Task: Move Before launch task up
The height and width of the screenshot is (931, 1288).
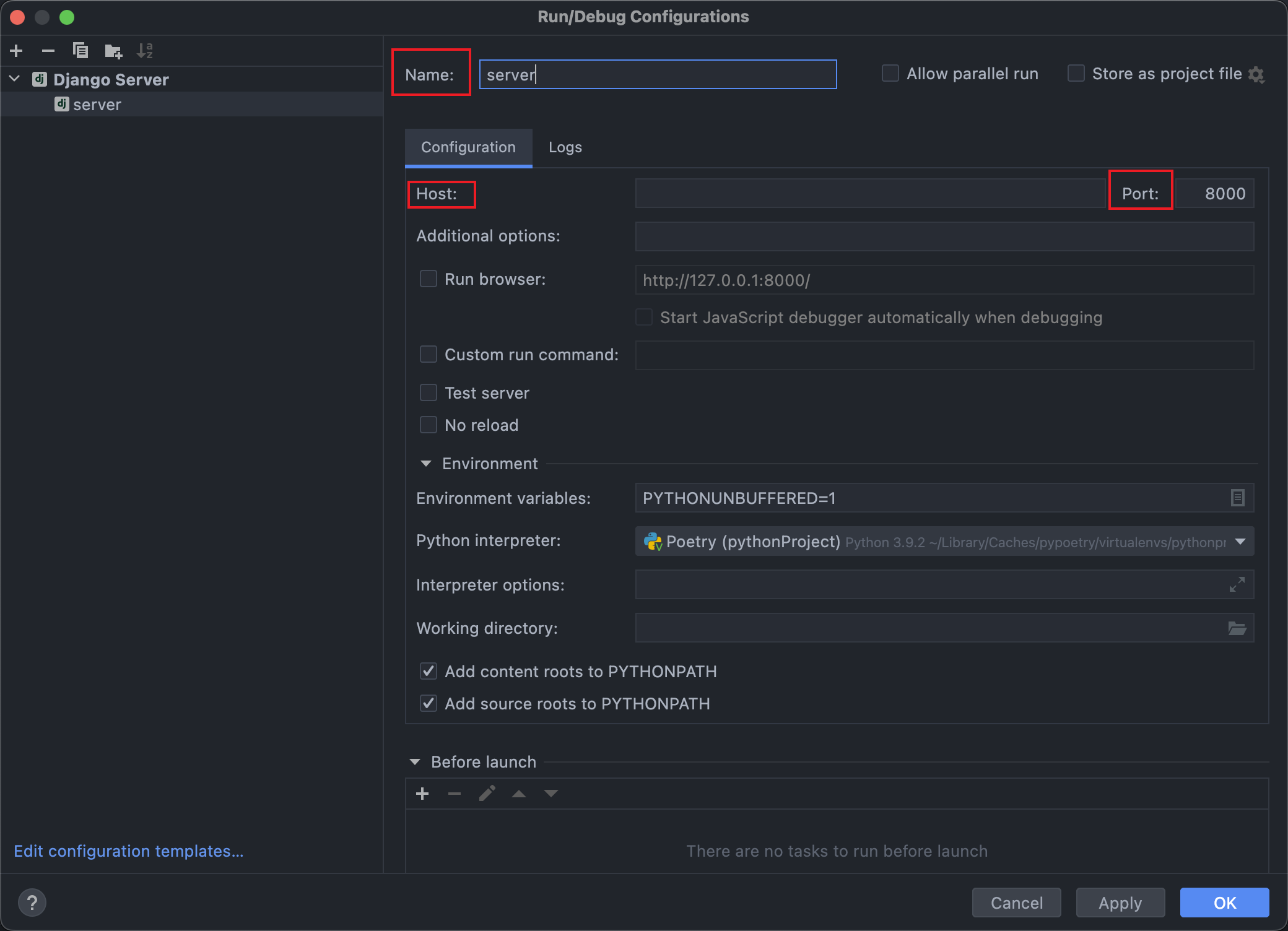Action: pos(519,794)
